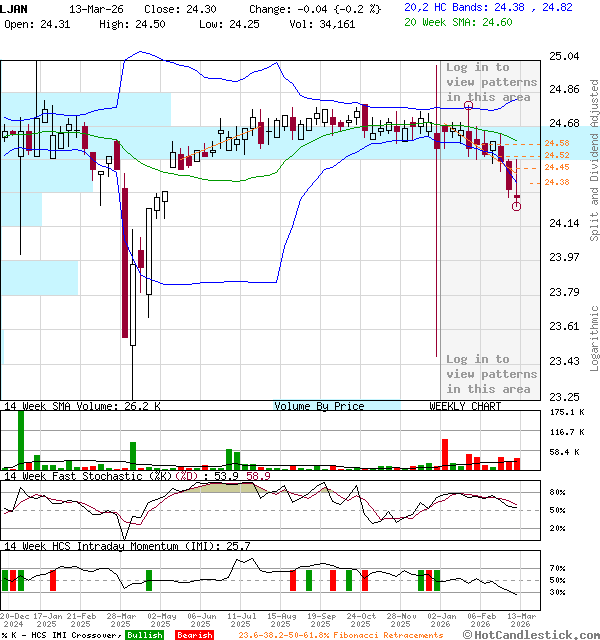The width and height of the screenshot is (600, 640).
Task: Click the 24.45 Fibonacci level label
Action: [557, 167]
